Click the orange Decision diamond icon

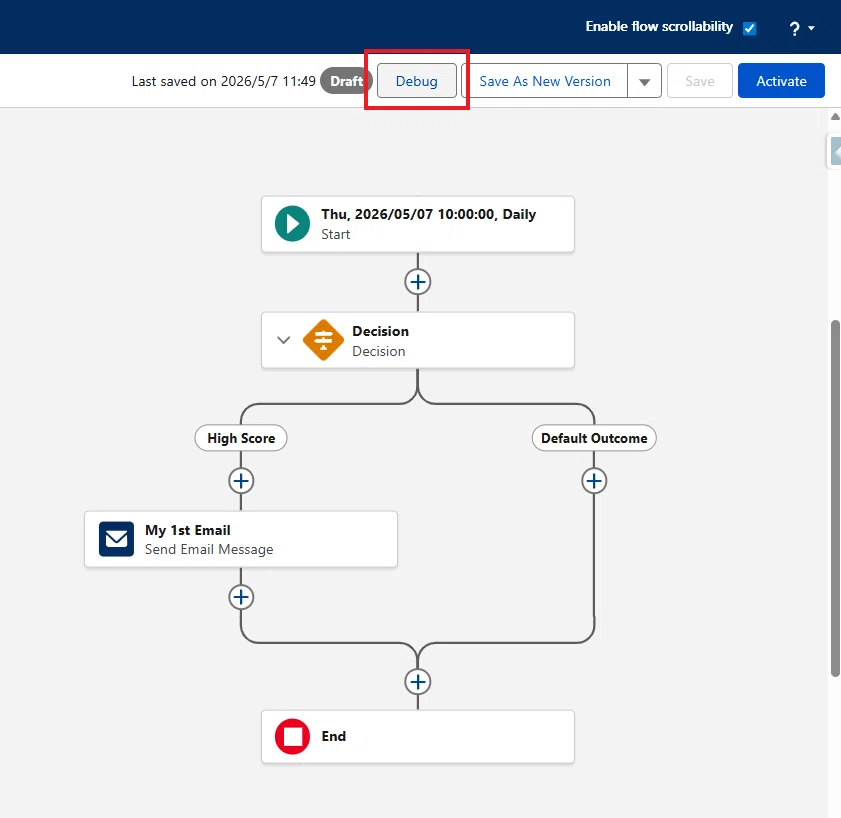323,340
